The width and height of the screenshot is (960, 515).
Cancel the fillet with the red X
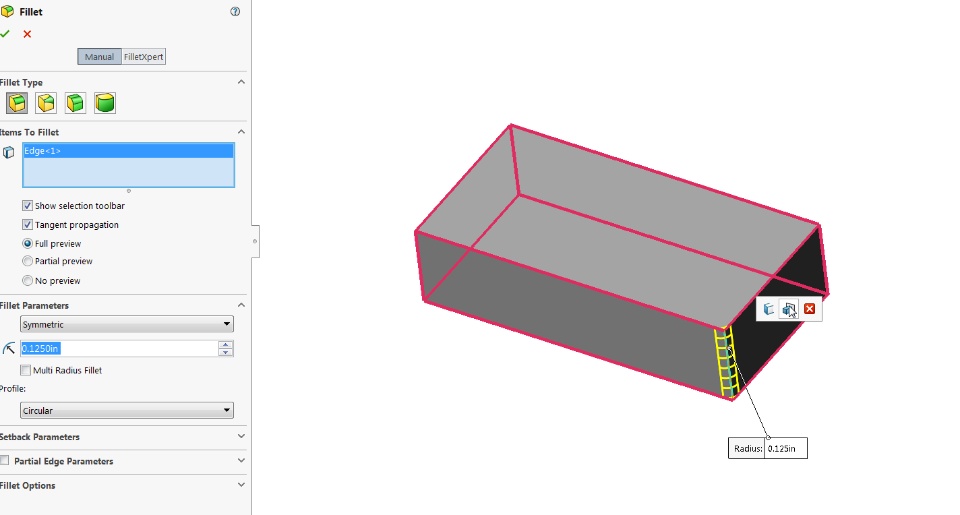pyautogui.click(x=27, y=34)
